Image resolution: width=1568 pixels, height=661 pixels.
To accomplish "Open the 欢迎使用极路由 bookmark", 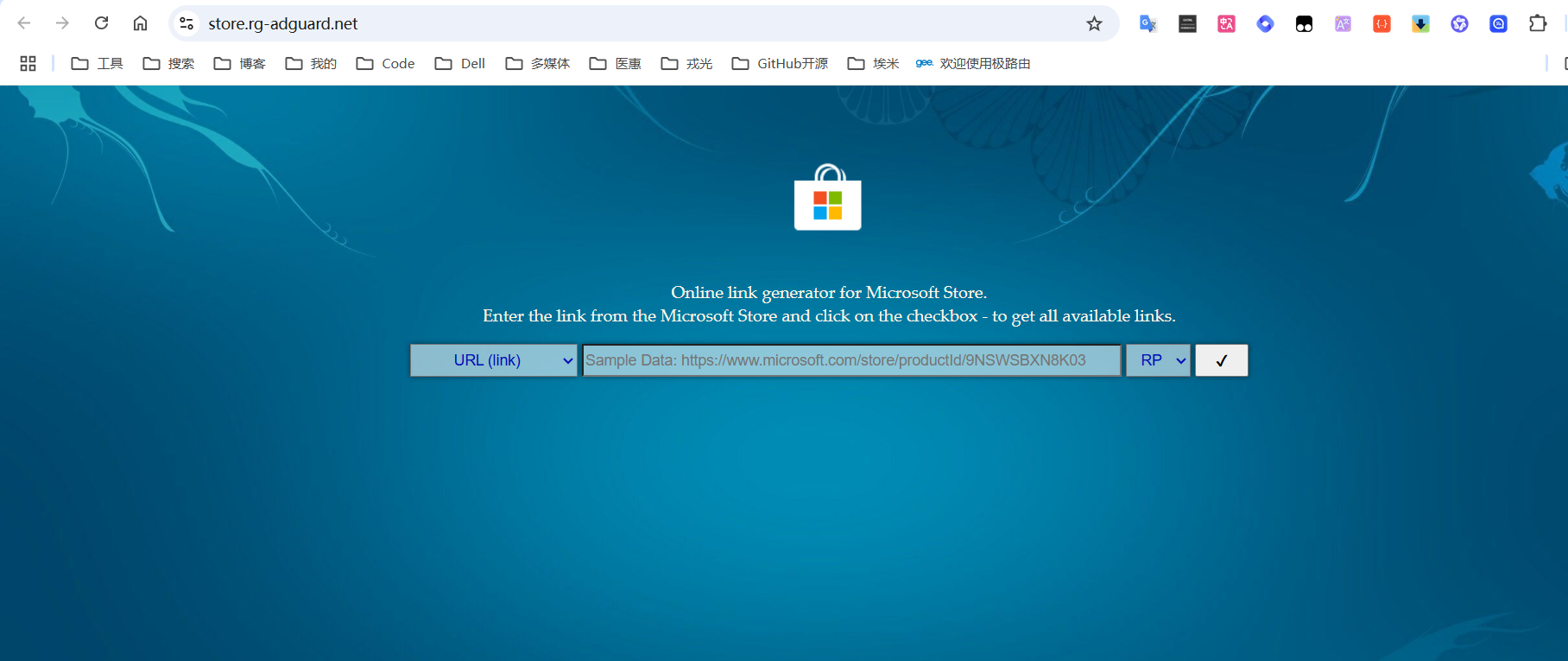I will (973, 63).
